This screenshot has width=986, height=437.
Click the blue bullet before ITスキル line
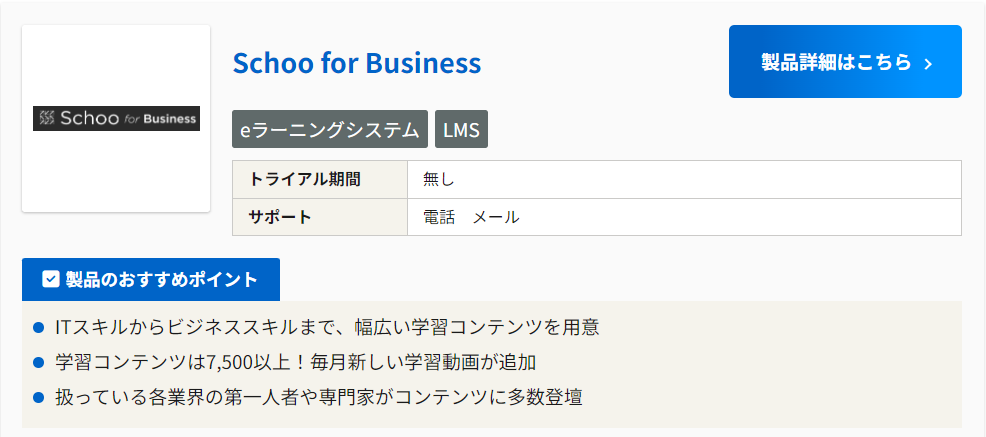pyautogui.click(x=39, y=327)
